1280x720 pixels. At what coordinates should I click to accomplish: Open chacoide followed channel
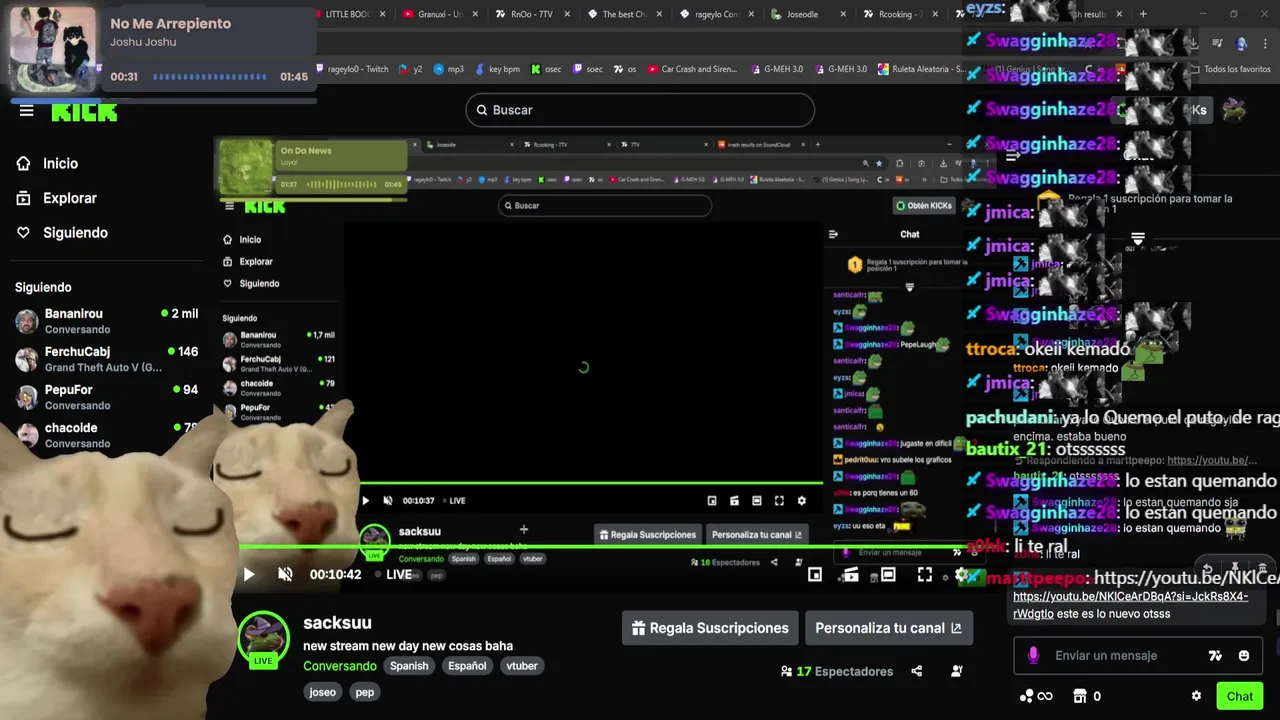coord(106,435)
